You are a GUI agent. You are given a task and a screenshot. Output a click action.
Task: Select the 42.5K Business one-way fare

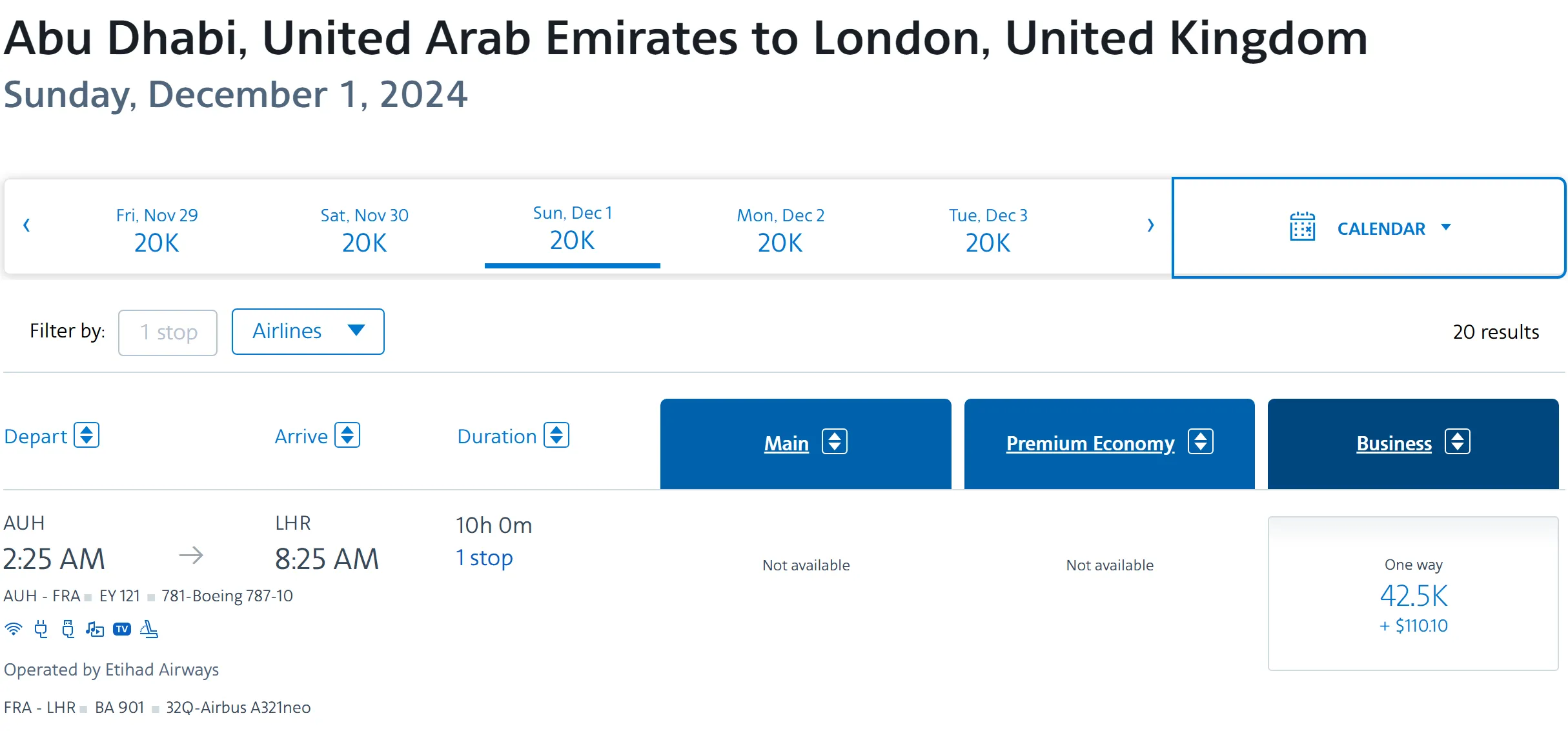(1413, 594)
